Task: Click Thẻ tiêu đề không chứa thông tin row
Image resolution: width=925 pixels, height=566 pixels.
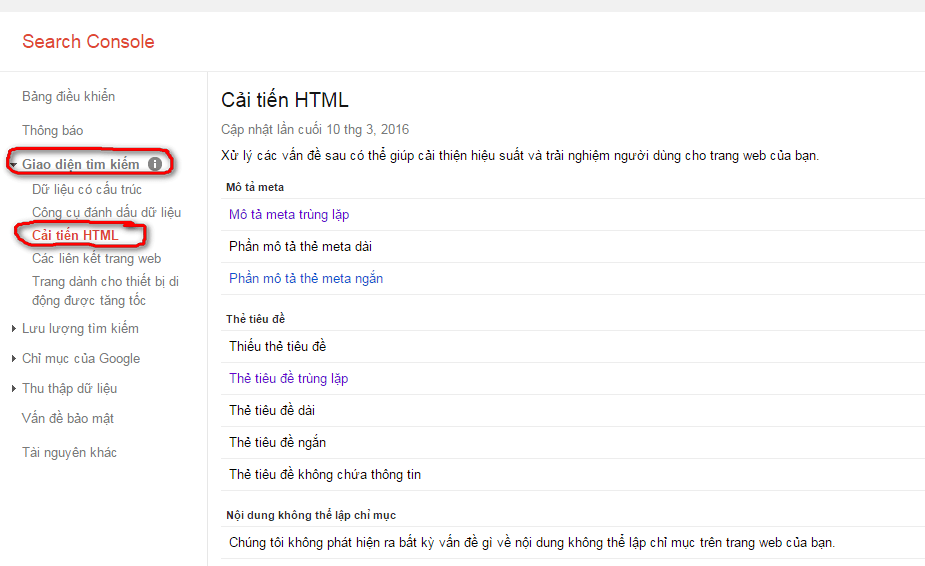Action: pyautogui.click(x=573, y=475)
